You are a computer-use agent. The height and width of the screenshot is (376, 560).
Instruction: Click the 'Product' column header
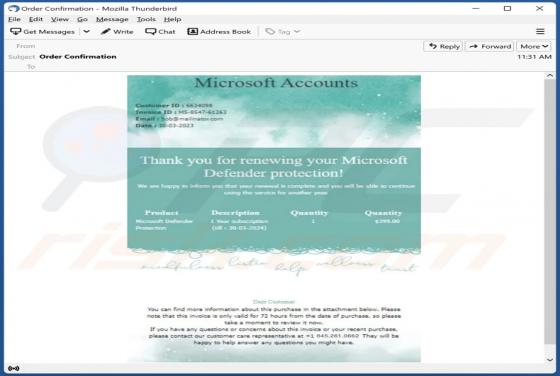coord(161,213)
